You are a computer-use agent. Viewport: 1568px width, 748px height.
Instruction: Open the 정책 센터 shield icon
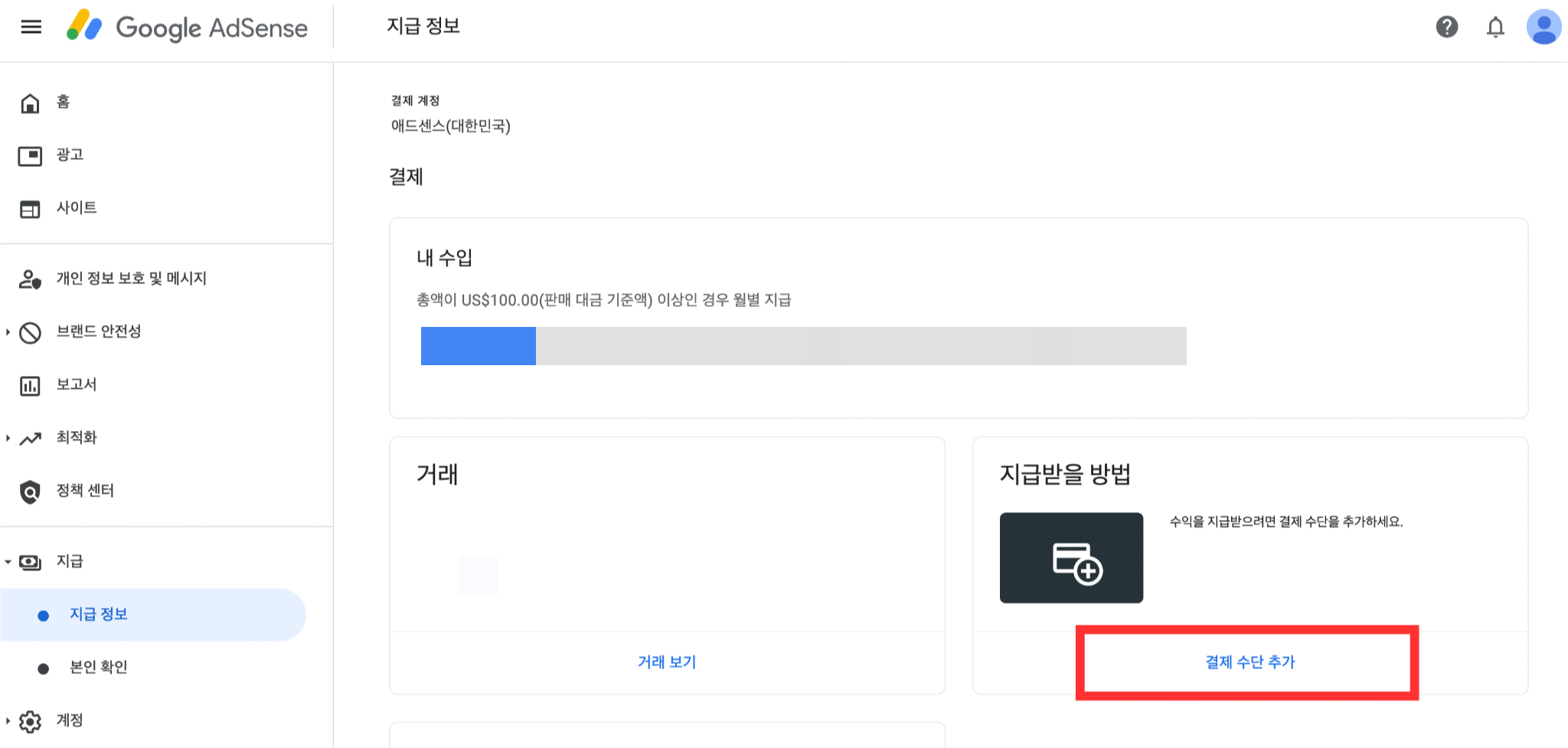click(x=30, y=491)
